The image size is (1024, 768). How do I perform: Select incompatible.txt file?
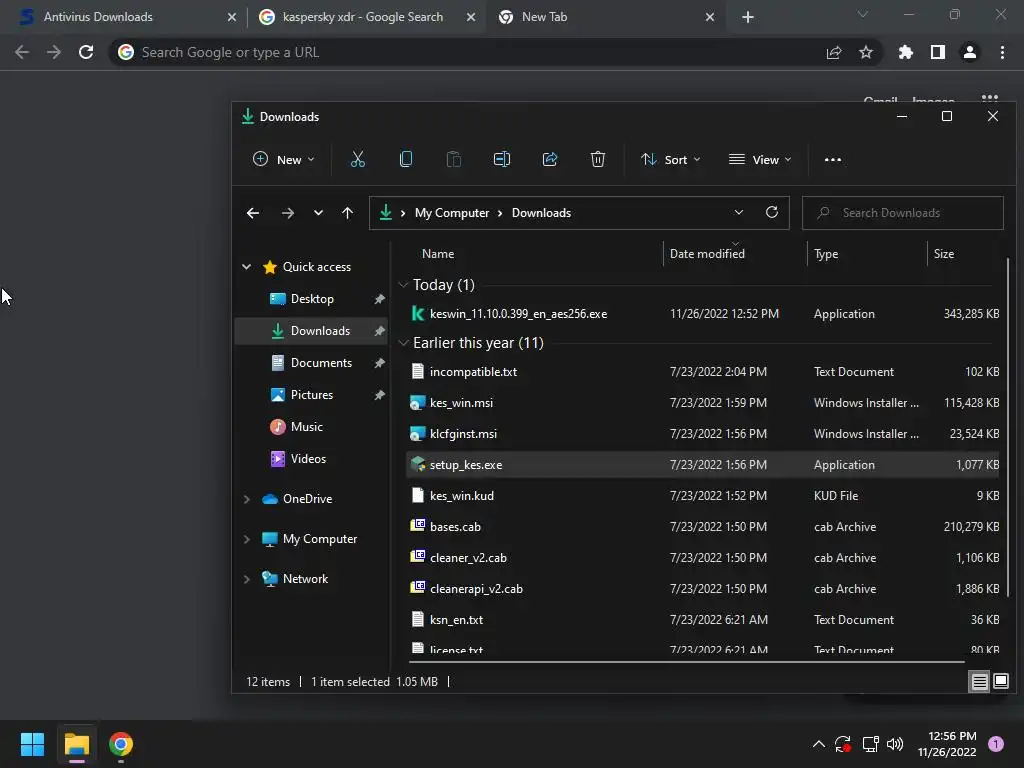click(703, 372)
